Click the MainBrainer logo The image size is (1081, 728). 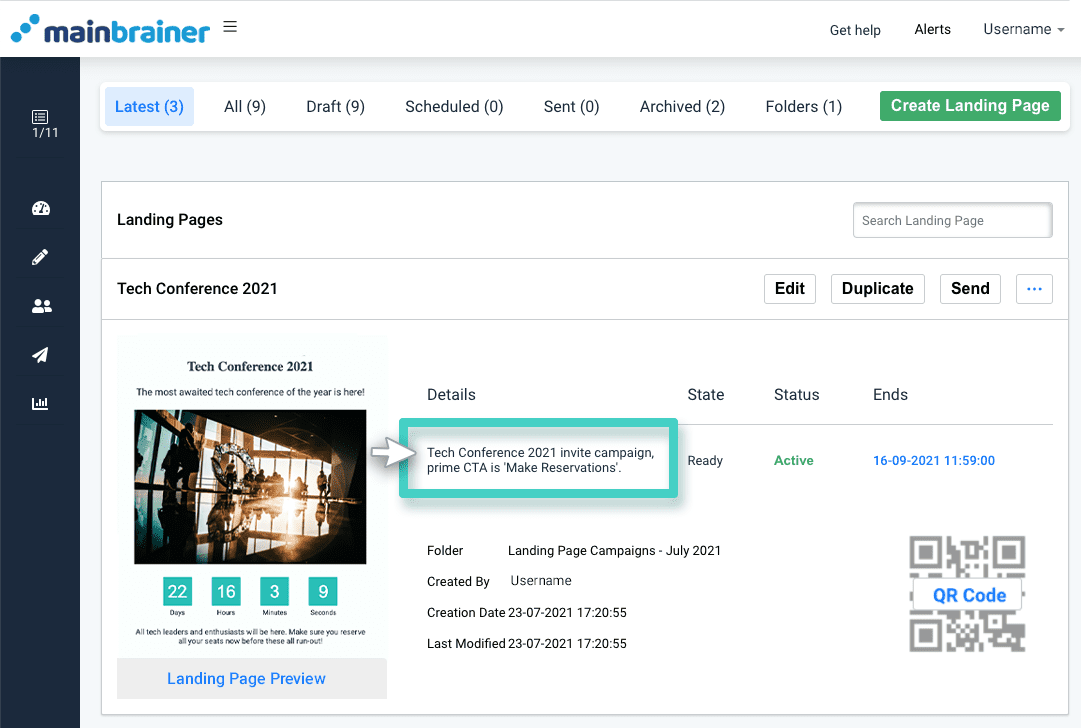pyautogui.click(x=110, y=28)
